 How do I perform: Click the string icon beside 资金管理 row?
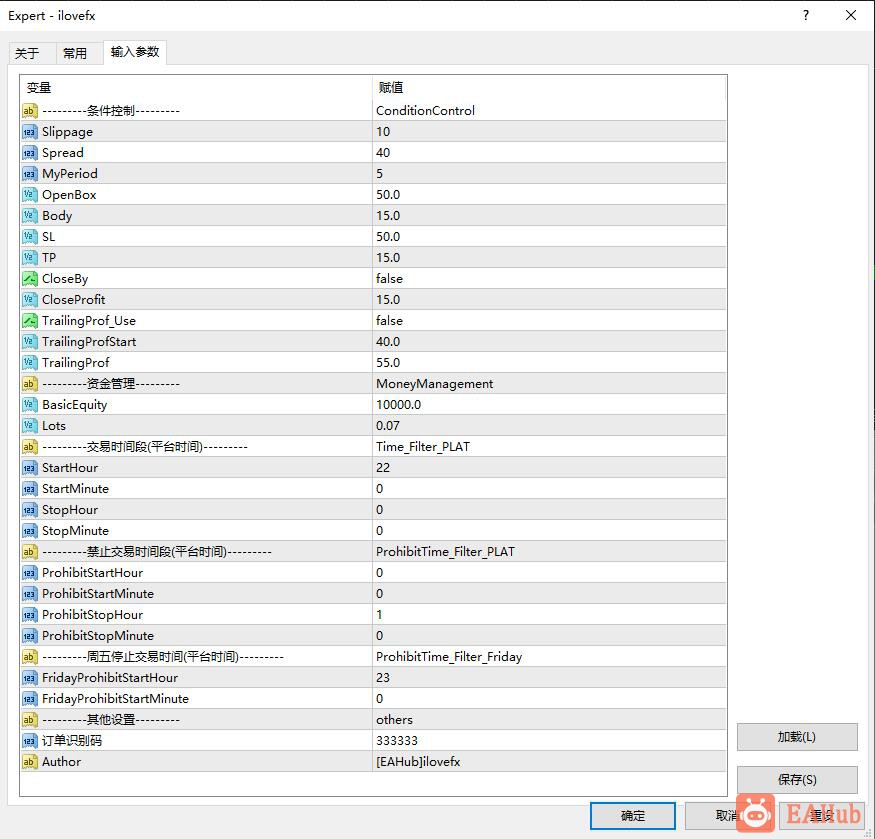(x=30, y=383)
